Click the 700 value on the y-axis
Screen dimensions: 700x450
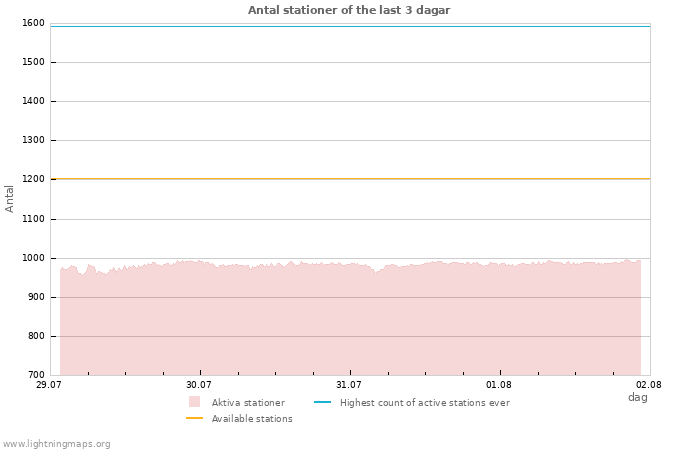(x=35, y=375)
